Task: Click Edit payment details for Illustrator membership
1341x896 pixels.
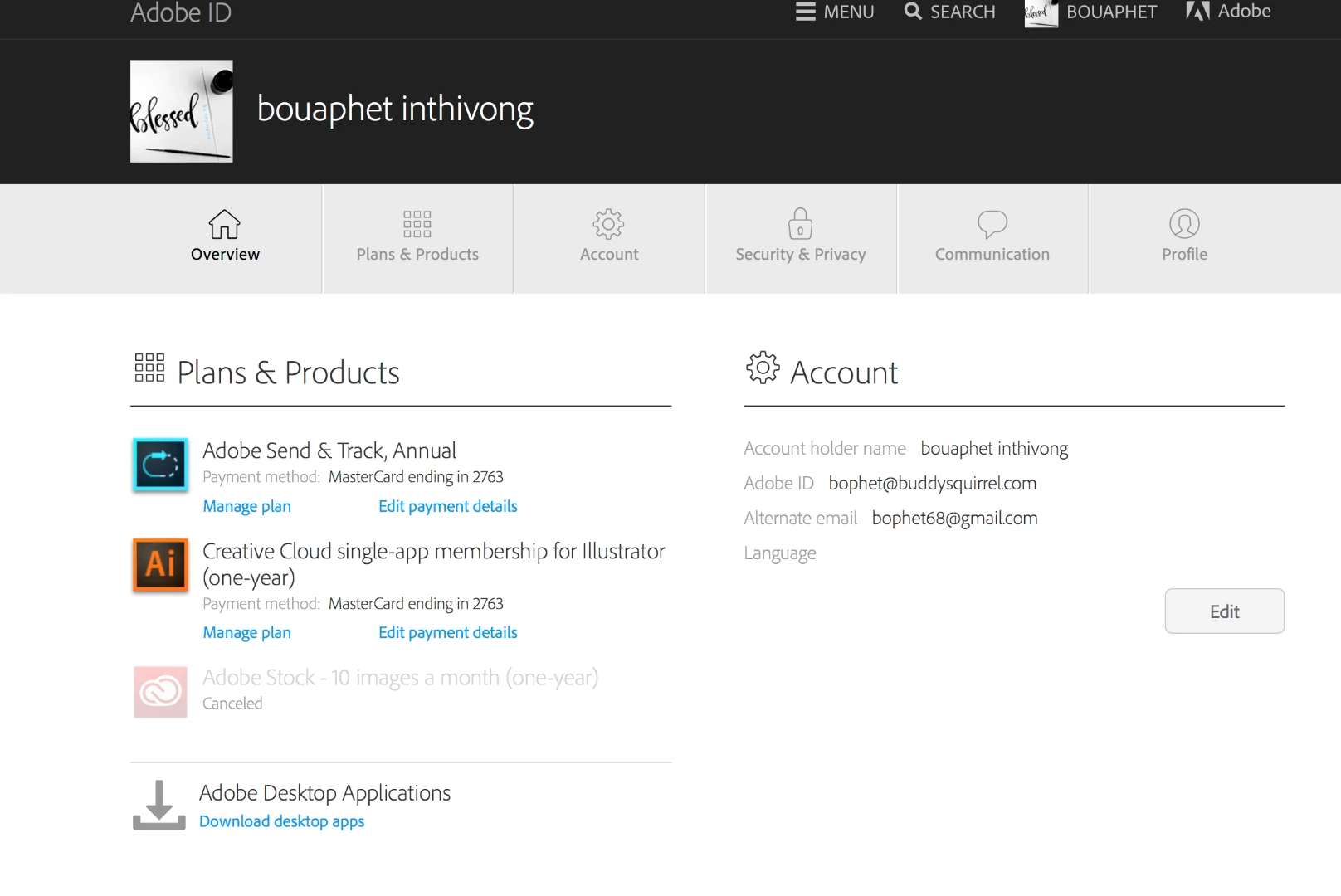Action: [x=448, y=632]
